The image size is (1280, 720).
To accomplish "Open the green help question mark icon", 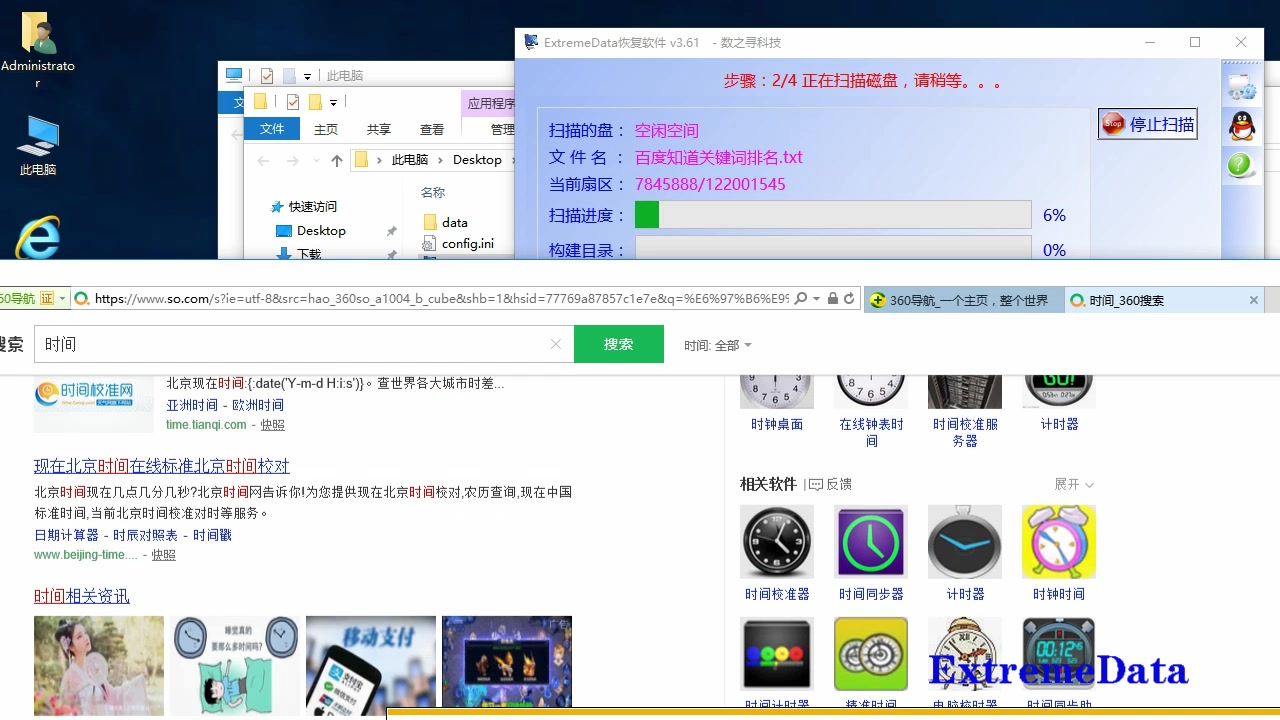I will 1241,164.
